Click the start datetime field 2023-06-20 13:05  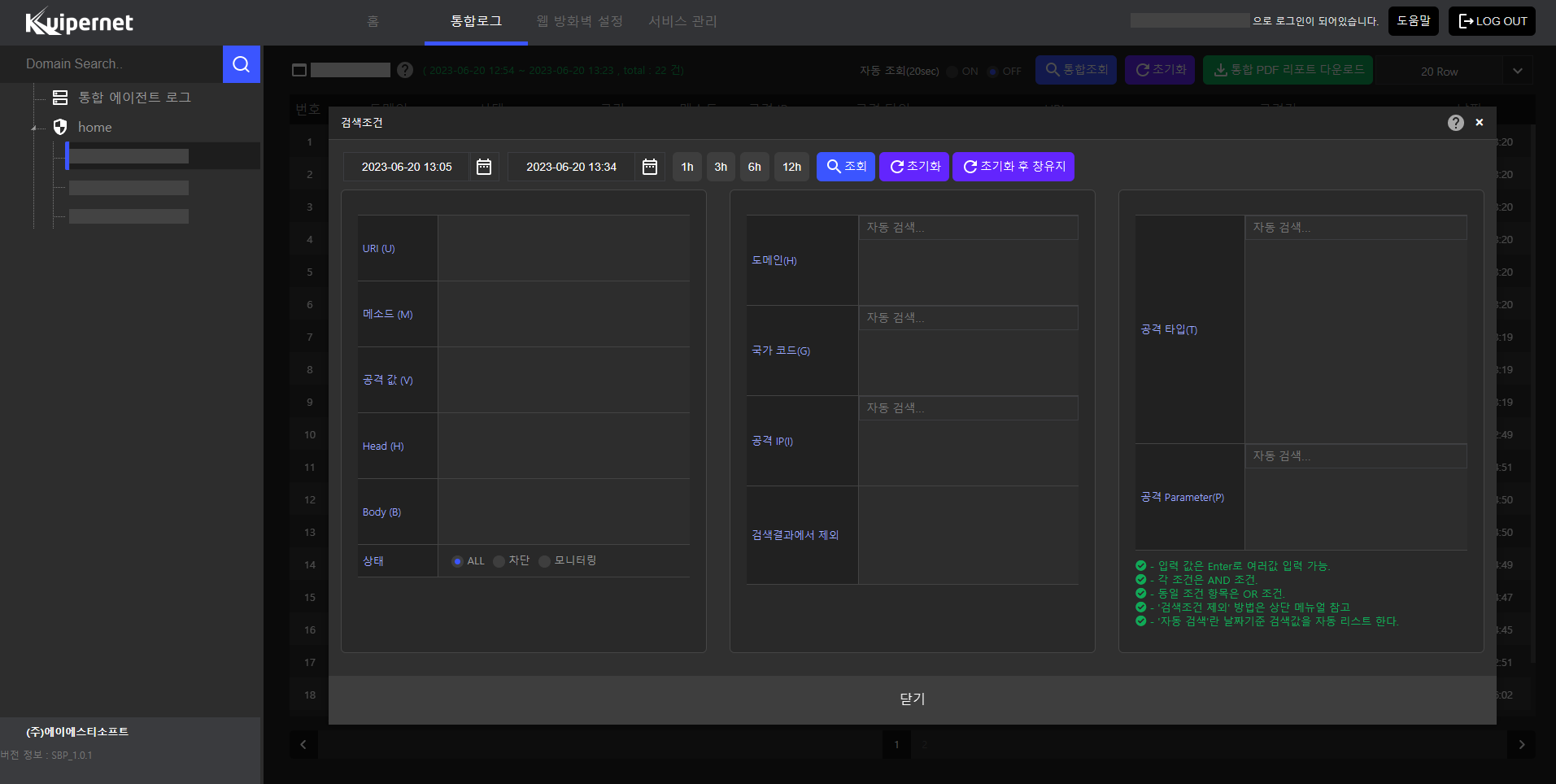pos(407,167)
